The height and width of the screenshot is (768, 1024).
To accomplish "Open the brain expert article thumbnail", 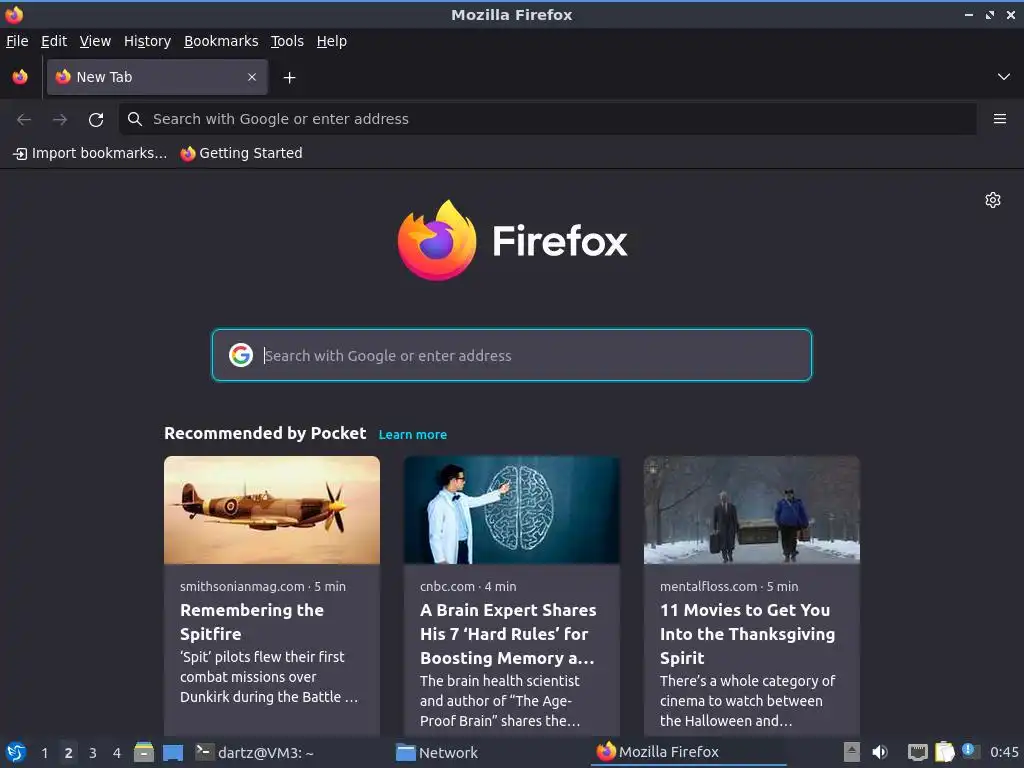I will pos(512,510).
